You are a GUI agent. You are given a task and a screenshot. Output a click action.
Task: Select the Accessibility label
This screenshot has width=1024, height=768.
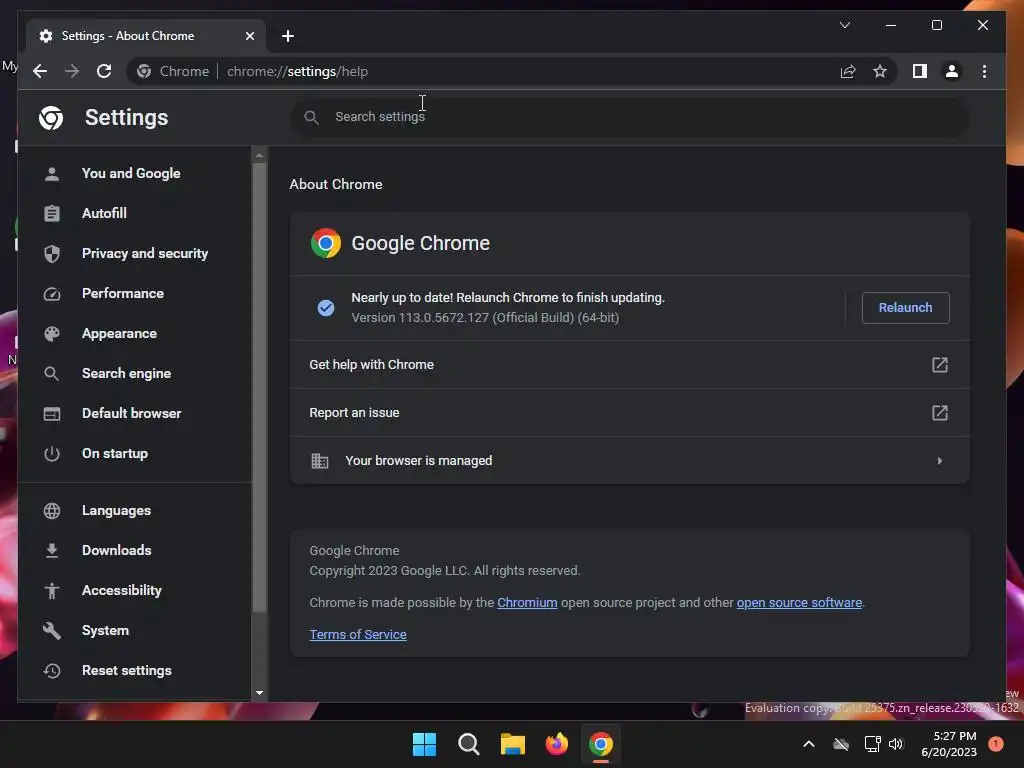point(121,590)
